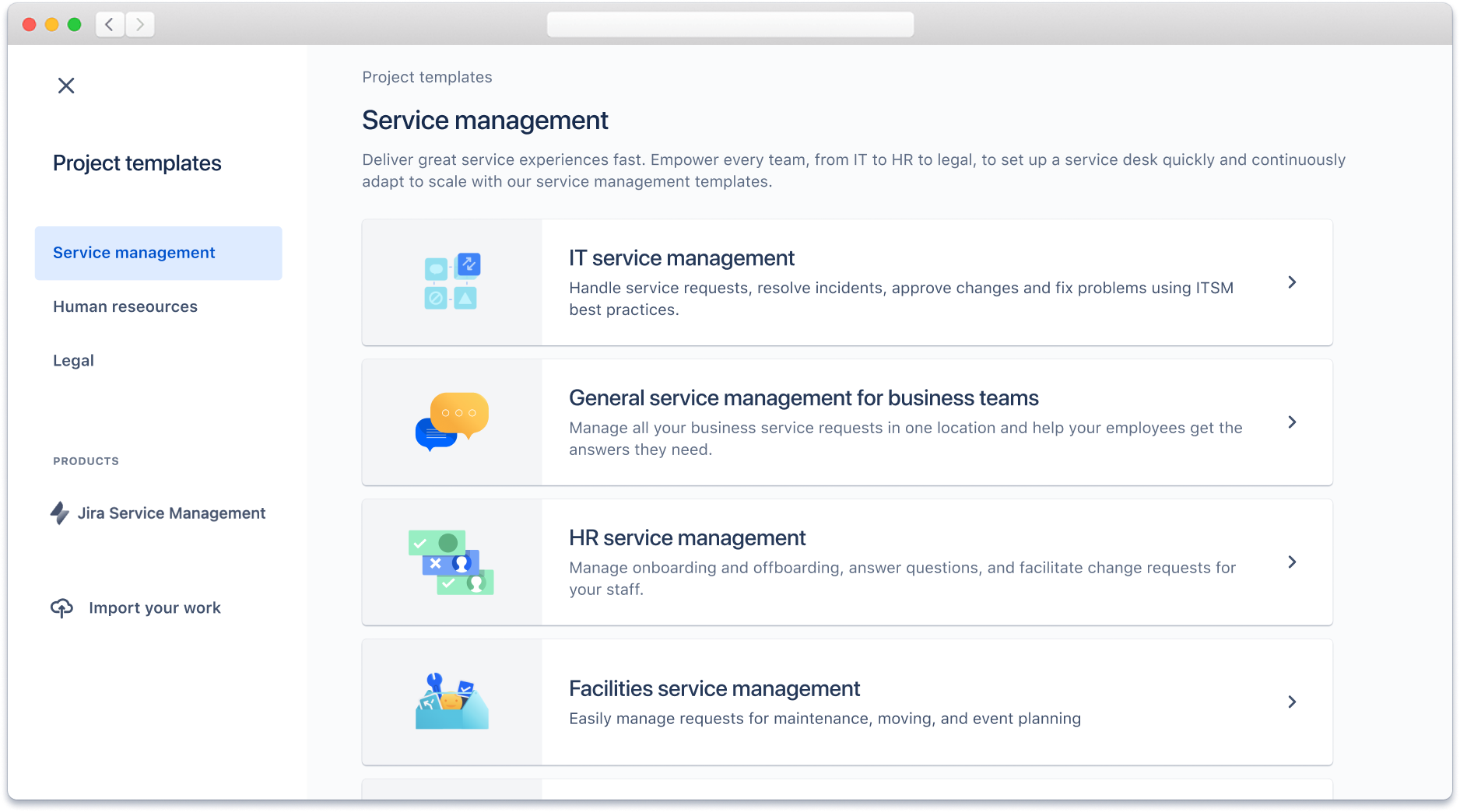1460x812 pixels.
Task: Click the upload cloud icon beside Import your work
Action: point(61,607)
